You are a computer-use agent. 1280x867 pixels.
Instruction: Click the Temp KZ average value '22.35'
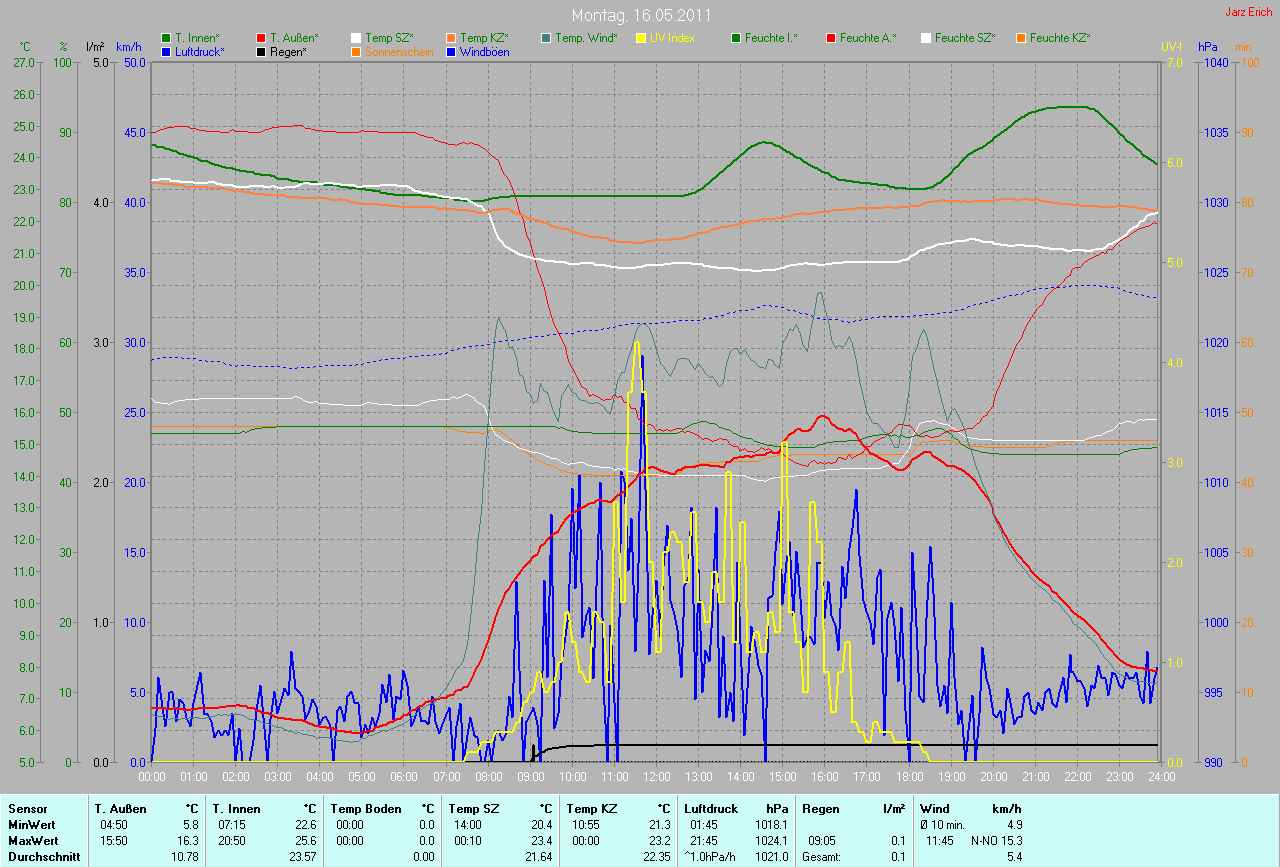[657, 857]
